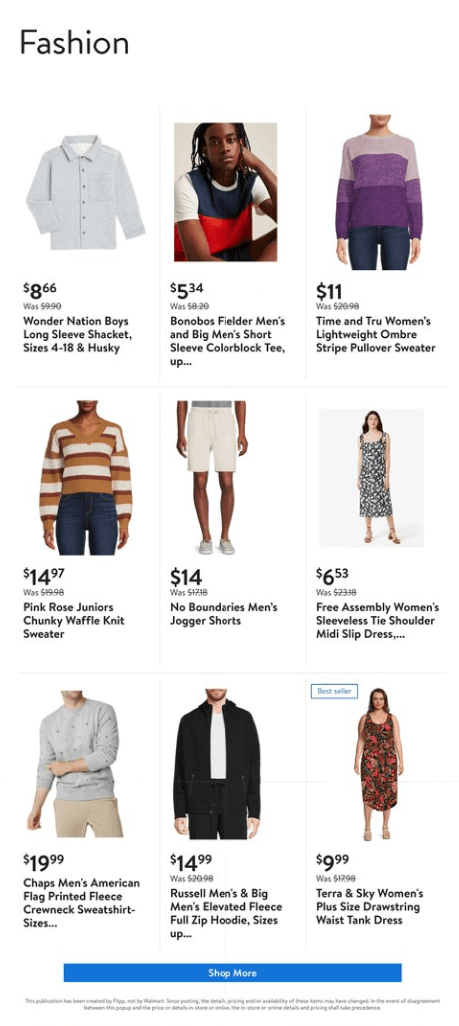Image resolution: width=459 pixels, height=1026 pixels.
Task: Open Pink Rose Juniors Chunky Waffle Knit title
Action: pos(74,620)
